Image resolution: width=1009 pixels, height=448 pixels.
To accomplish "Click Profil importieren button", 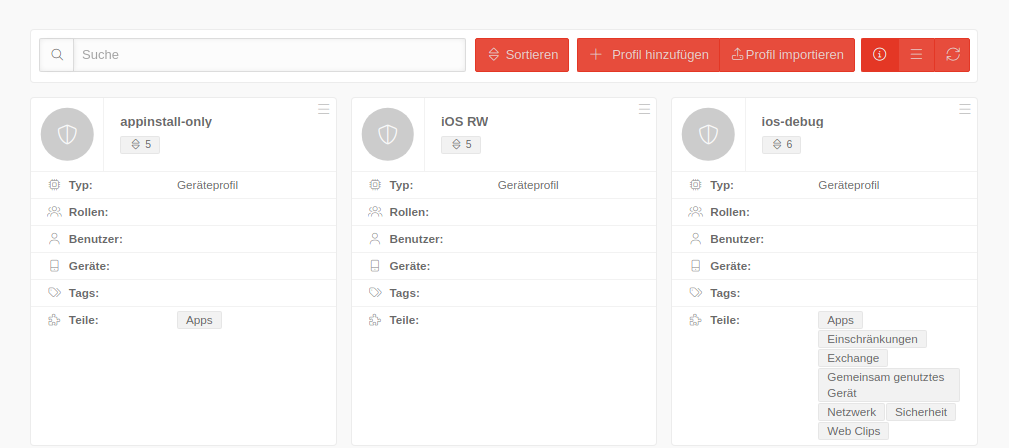I will pyautogui.click(x=787, y=55).
